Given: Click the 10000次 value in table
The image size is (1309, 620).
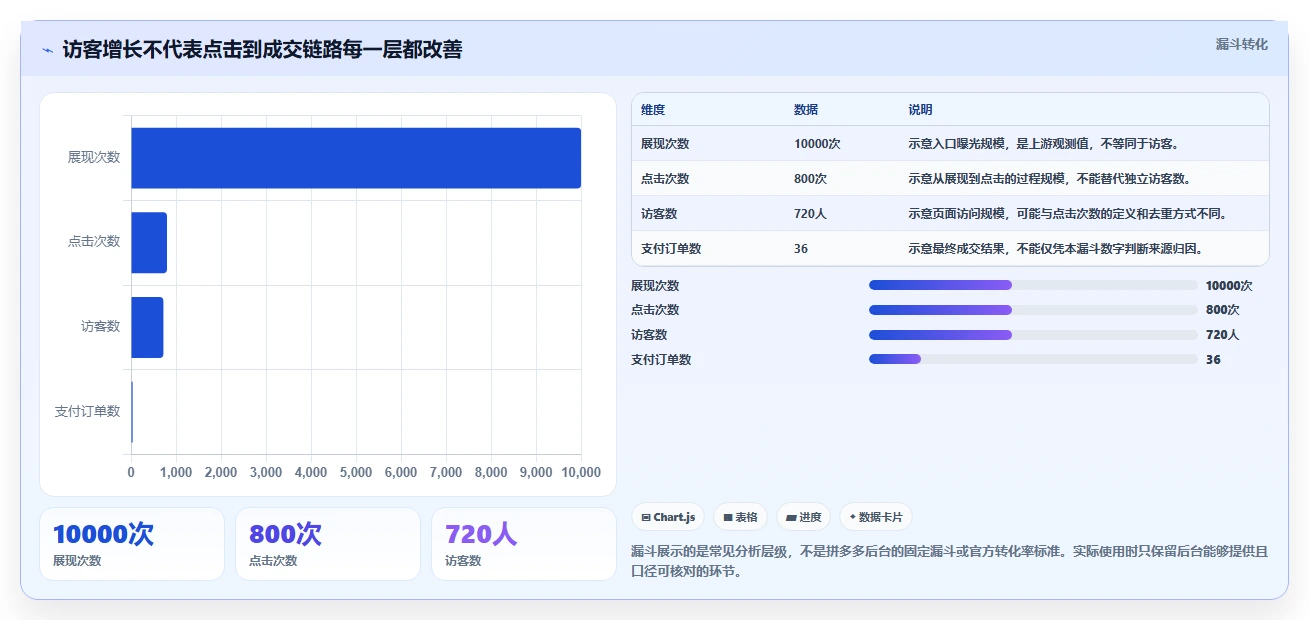Looking at the screenshot, I should tap(817, 144).
